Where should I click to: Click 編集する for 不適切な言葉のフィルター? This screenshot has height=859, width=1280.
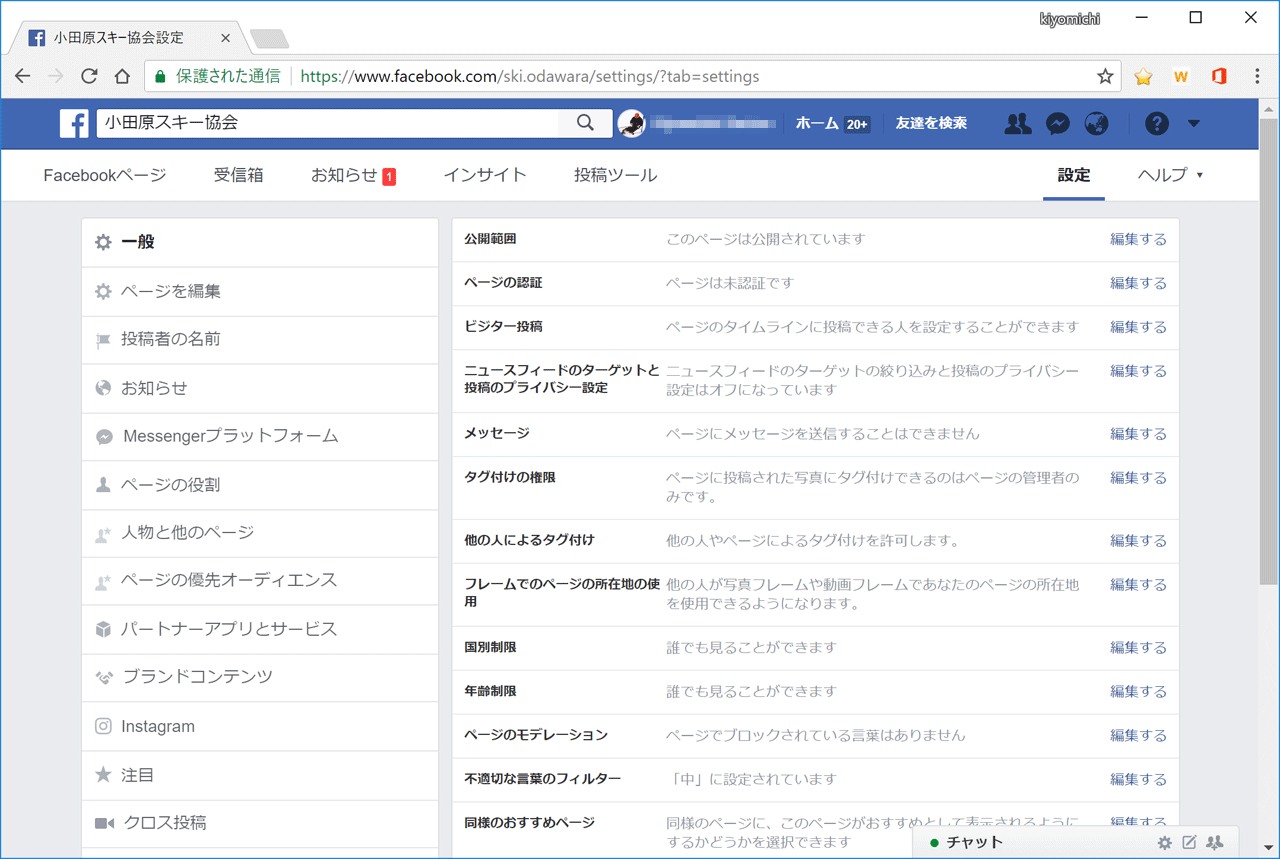coord(1138,780)
